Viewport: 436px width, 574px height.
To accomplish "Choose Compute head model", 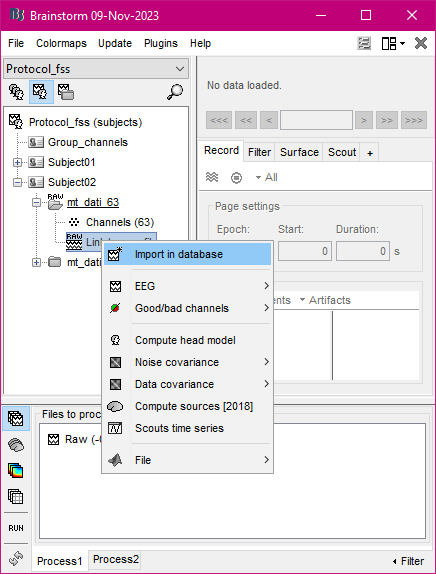I will pos(187,340).
